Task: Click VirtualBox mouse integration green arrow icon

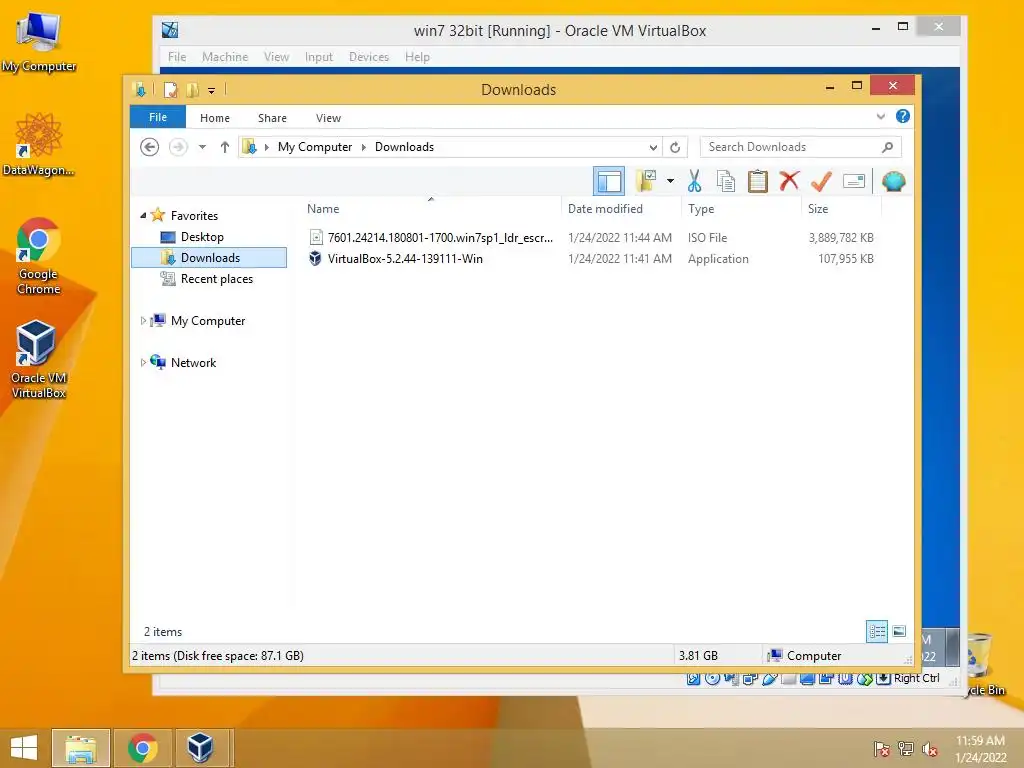Action: click(864, 679)
